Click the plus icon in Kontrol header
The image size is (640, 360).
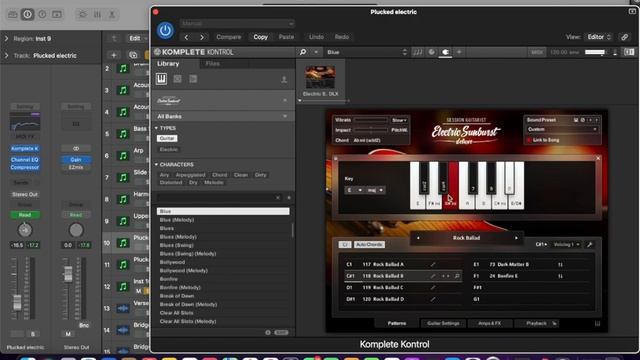[x=459, y=52]
